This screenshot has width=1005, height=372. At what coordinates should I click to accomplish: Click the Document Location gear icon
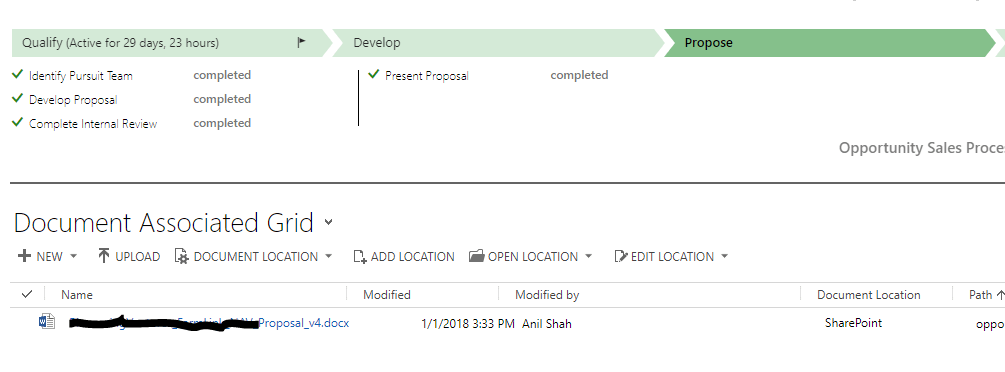click(x=181, y=257)
